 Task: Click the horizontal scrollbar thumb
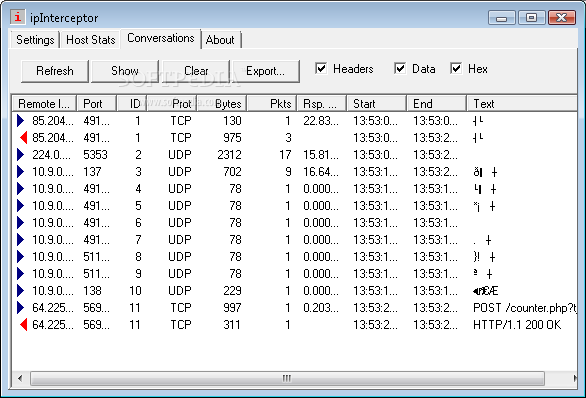[287, 378]
